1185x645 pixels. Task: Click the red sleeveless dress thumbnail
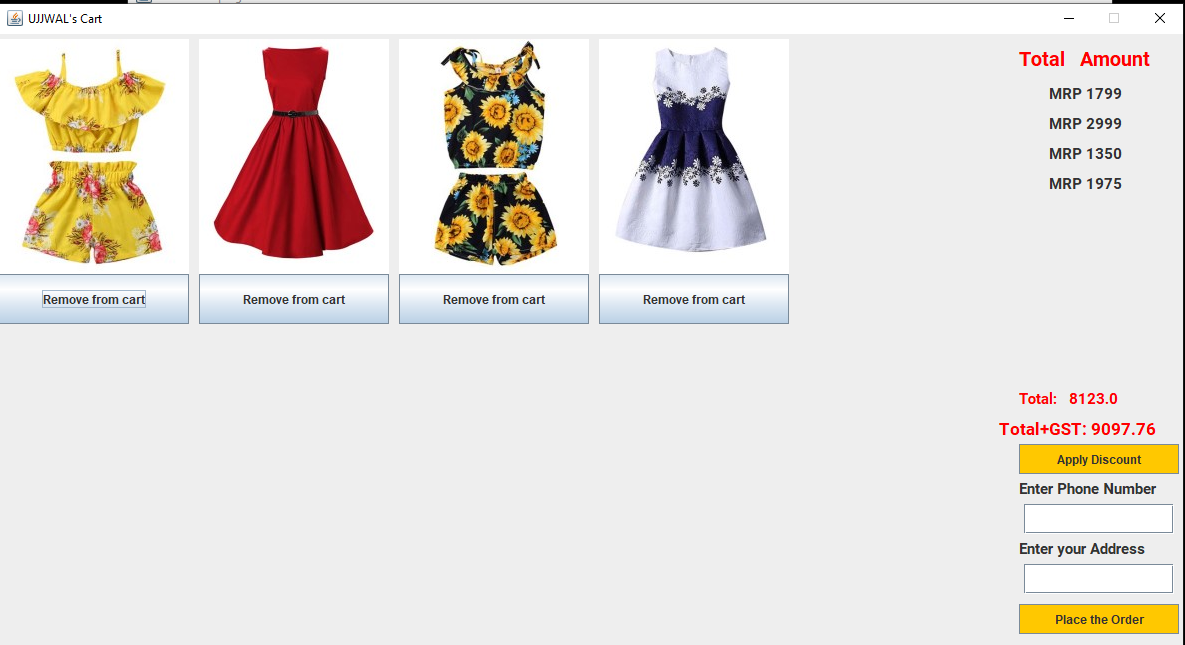tap(293, 155)
